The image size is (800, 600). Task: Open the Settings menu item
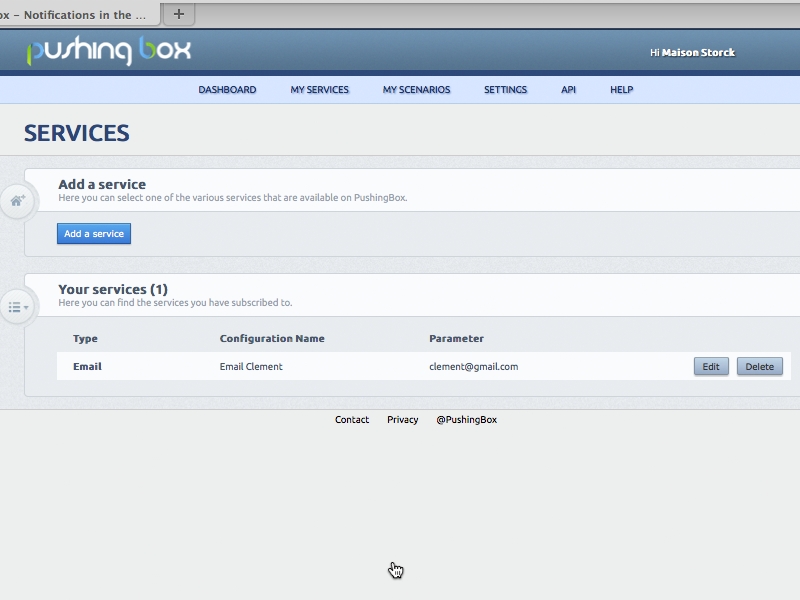(505, 90)
